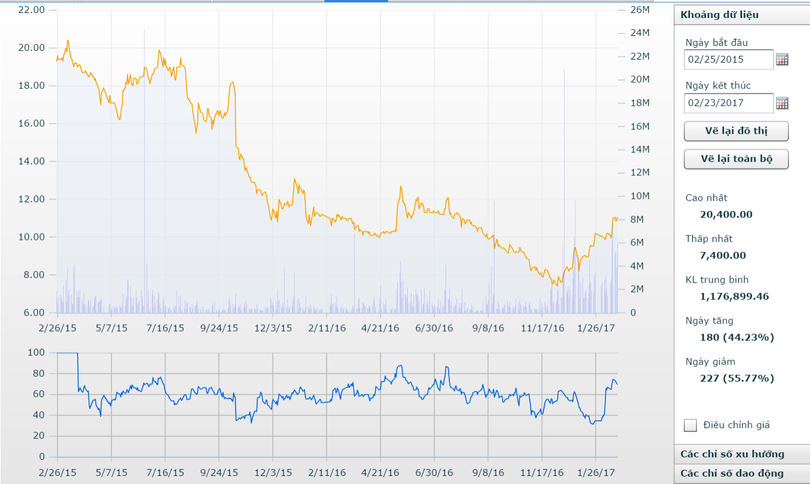Open the calendar picker for Ngày bắt đầu
Image resolution: width=810 pixels, height=484 pixels.
point(783,60)
